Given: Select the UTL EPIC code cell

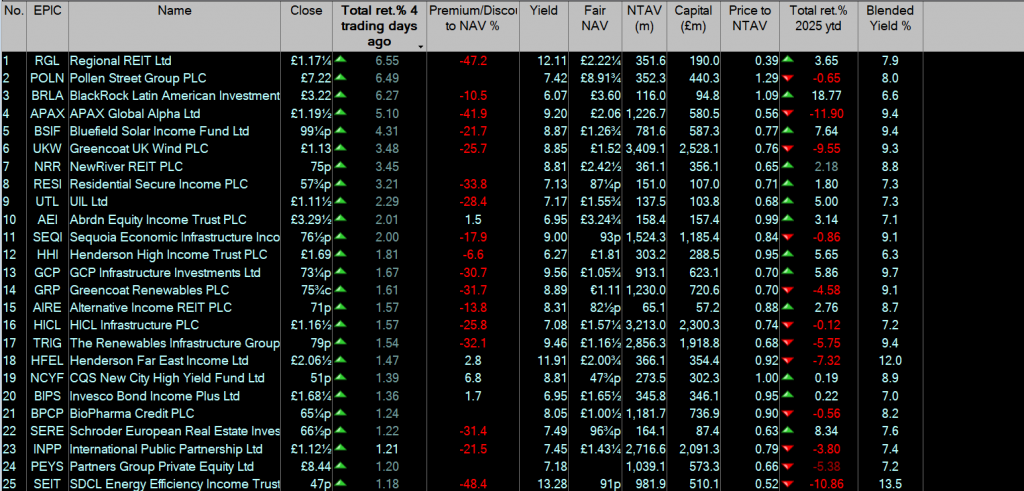Looking at the screenshot, I should pos(47,202).
